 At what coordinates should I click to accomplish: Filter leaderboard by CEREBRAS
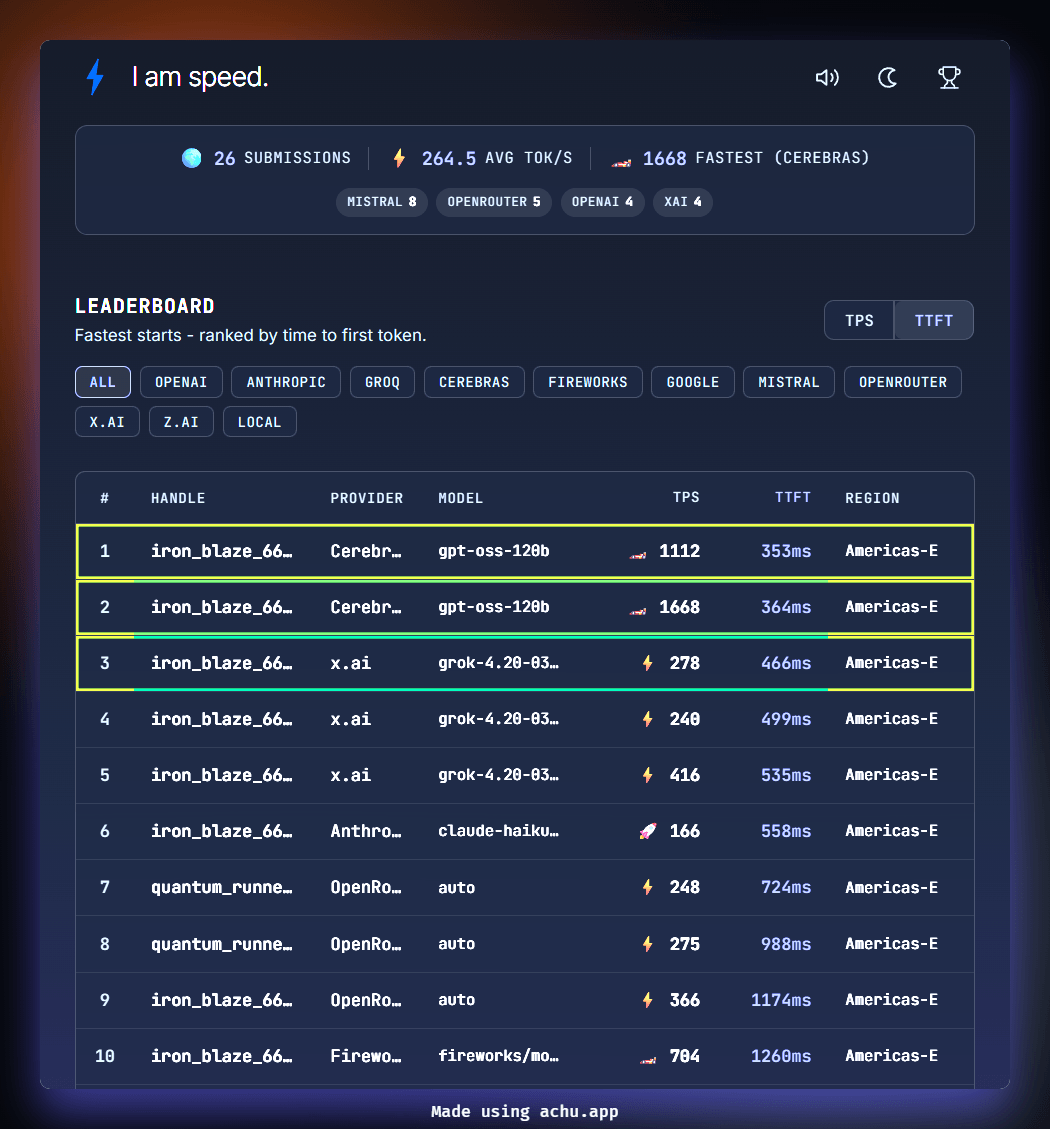pos(475,382)
